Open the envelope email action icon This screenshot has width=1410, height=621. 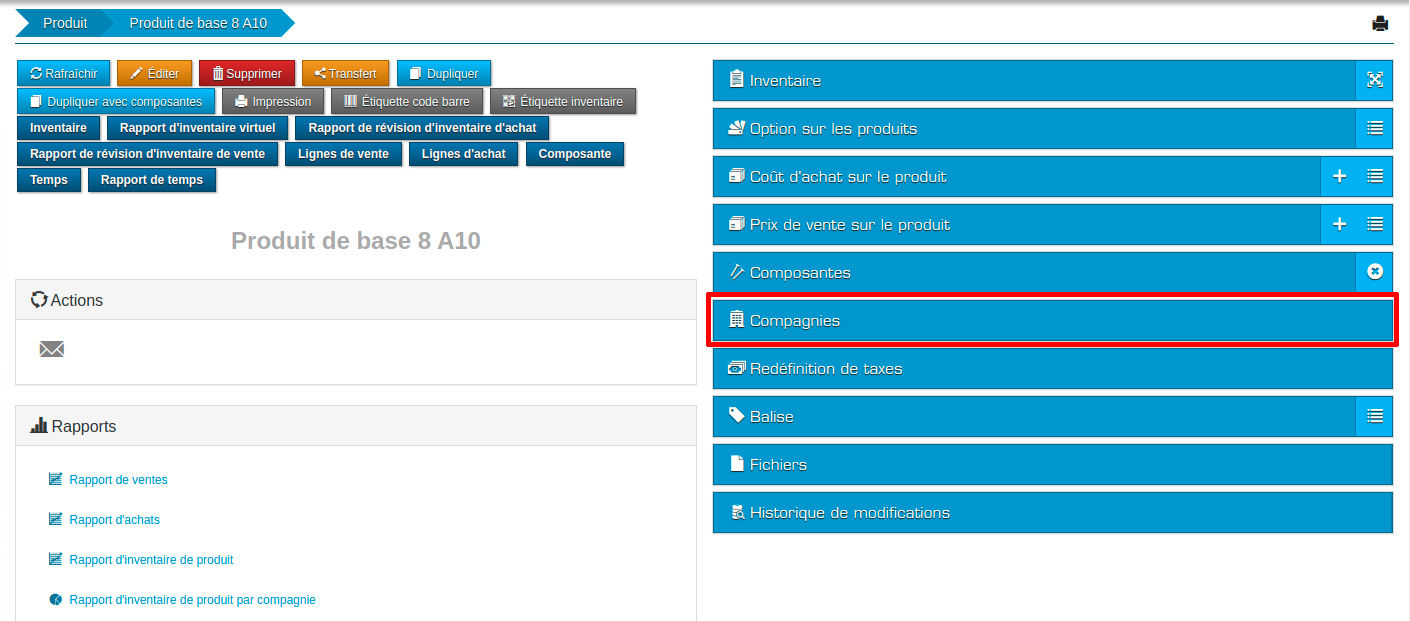[x=51, y=349]
